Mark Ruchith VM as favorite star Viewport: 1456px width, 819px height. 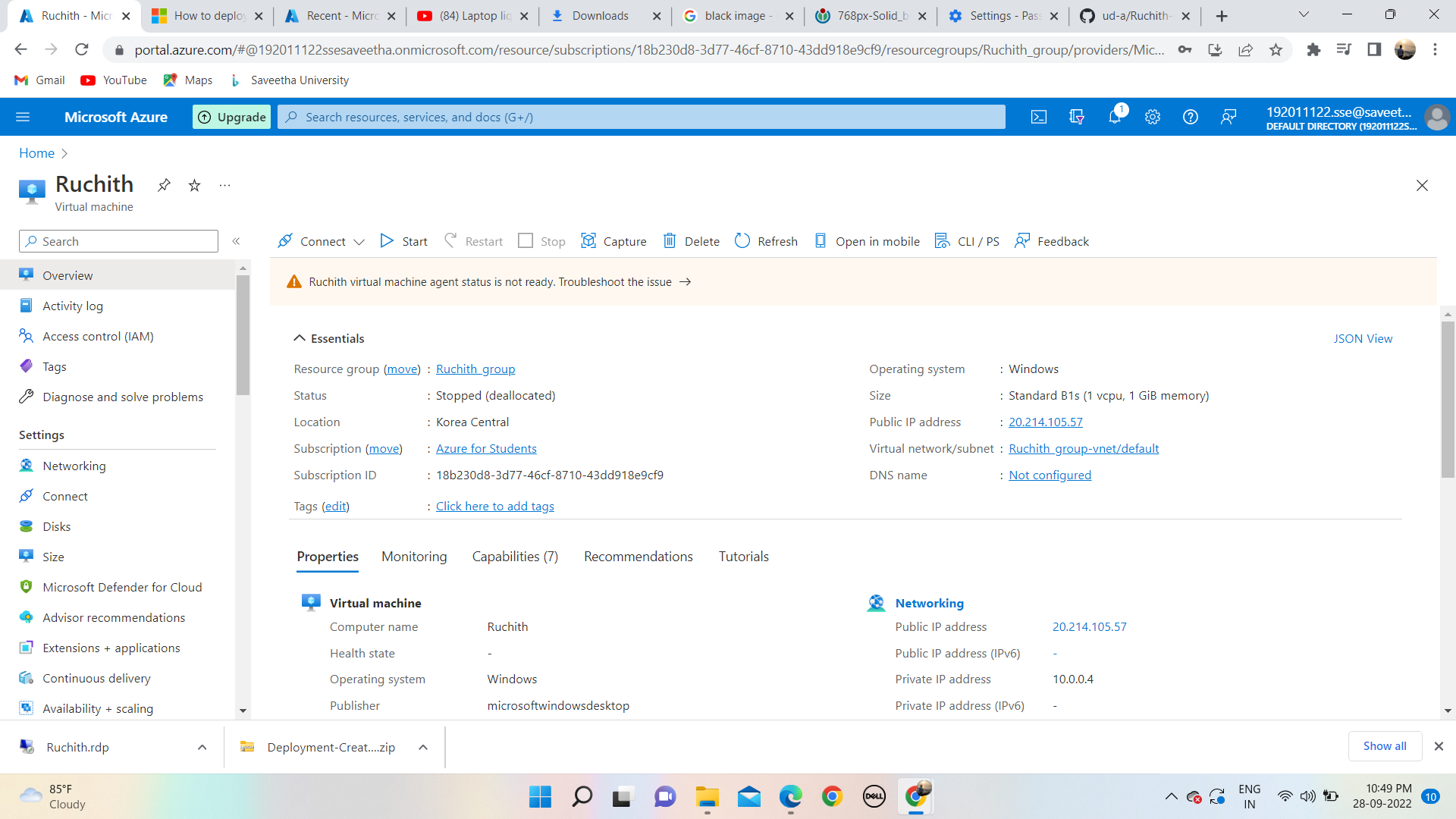[x=195, y=185]
